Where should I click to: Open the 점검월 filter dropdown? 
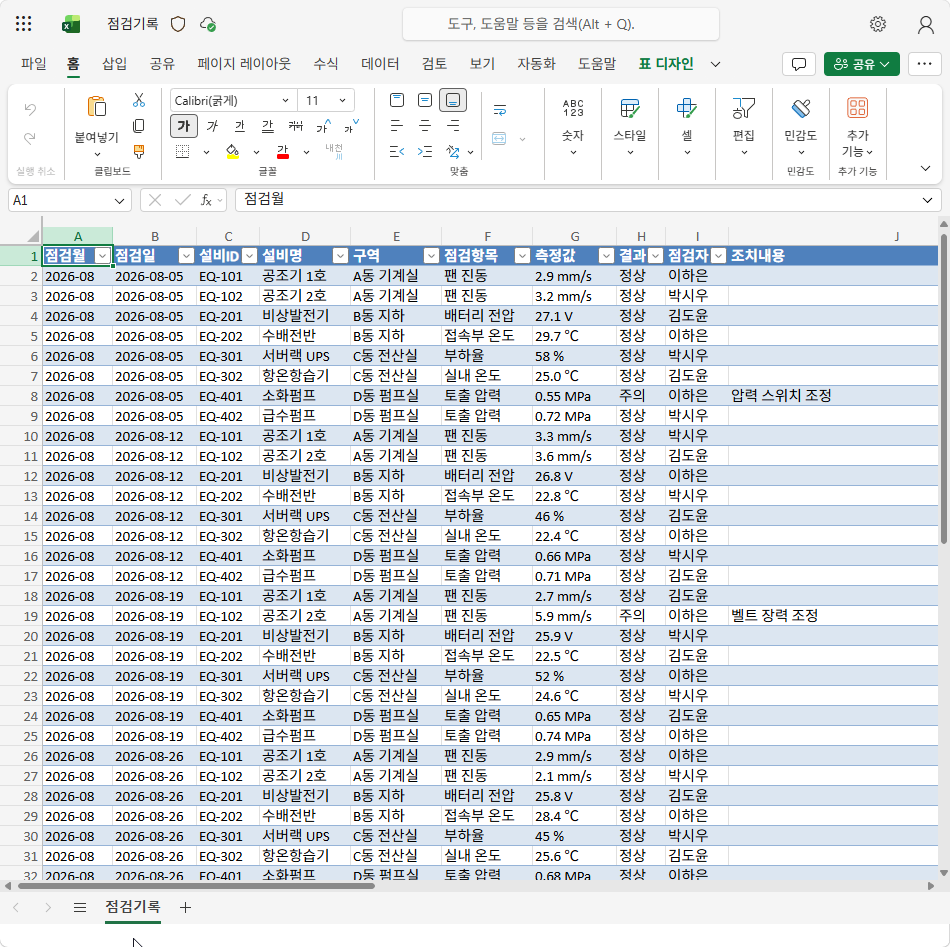[x=102, y=256]
